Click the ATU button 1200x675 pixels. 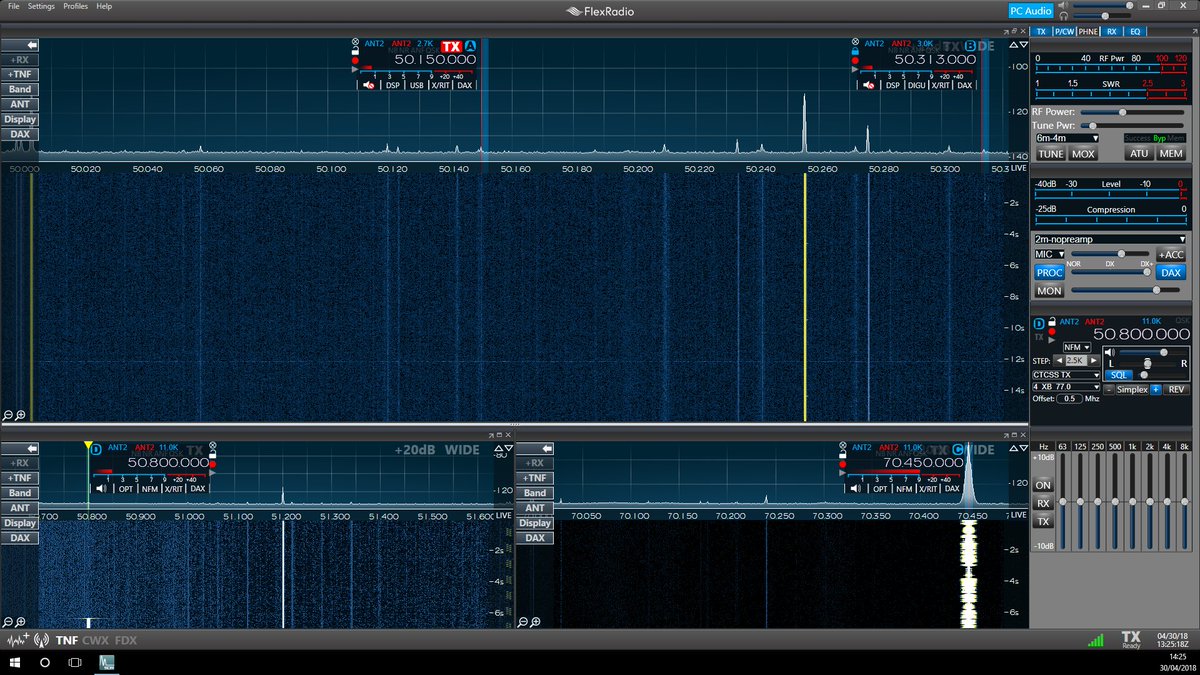pos(1139,154)
